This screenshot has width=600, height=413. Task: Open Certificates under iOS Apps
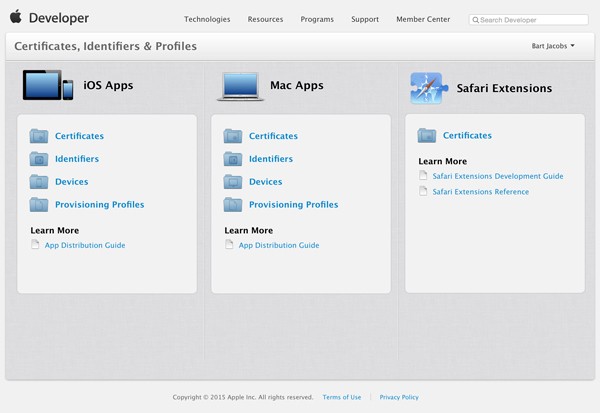[x=79, y=136]
